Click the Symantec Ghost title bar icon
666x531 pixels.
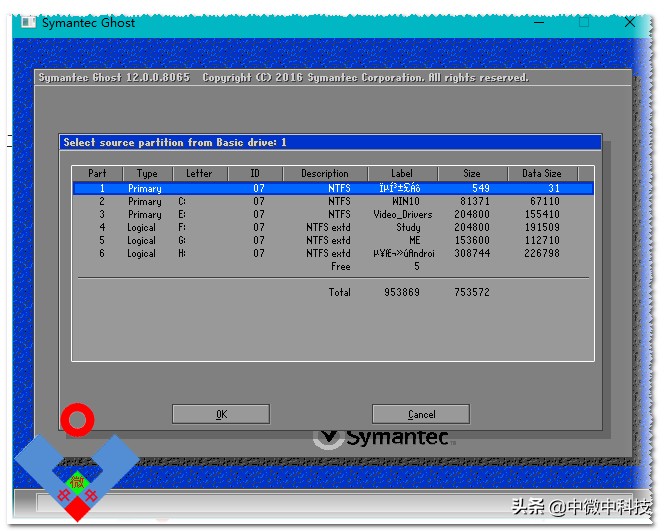tap(27, 23)
